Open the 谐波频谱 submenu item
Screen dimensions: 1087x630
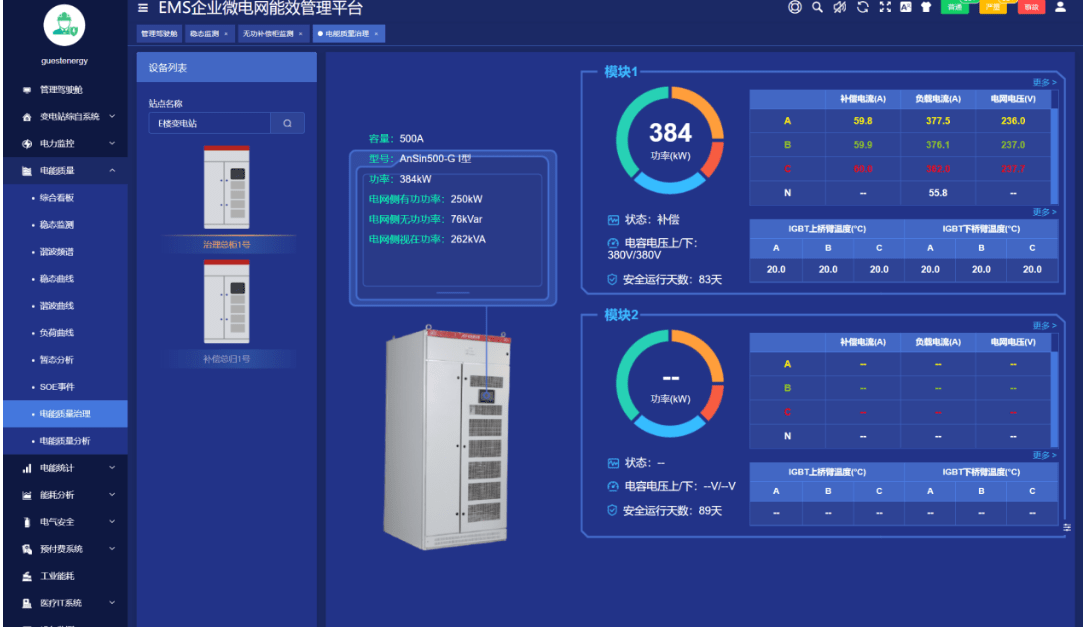[x=65, y=252]
